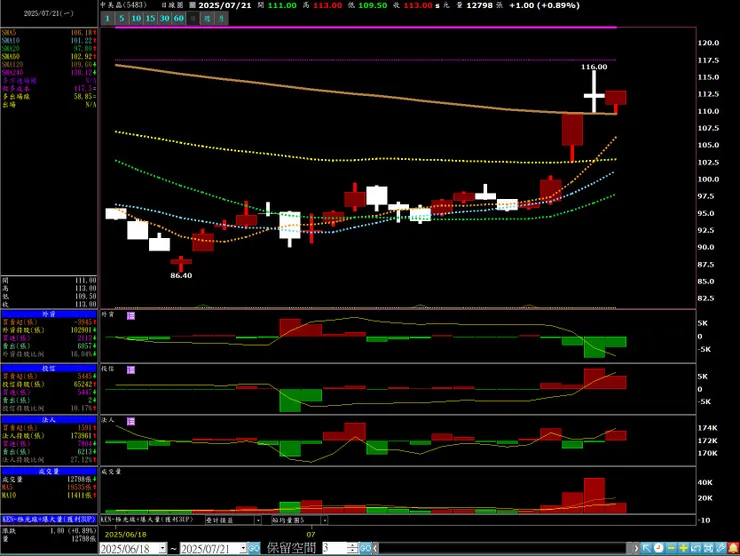Image resolution: width=740 pixels, height=556 pixels.
Task: Click the SMA120 value row
Action: click(x=49, y=65)
